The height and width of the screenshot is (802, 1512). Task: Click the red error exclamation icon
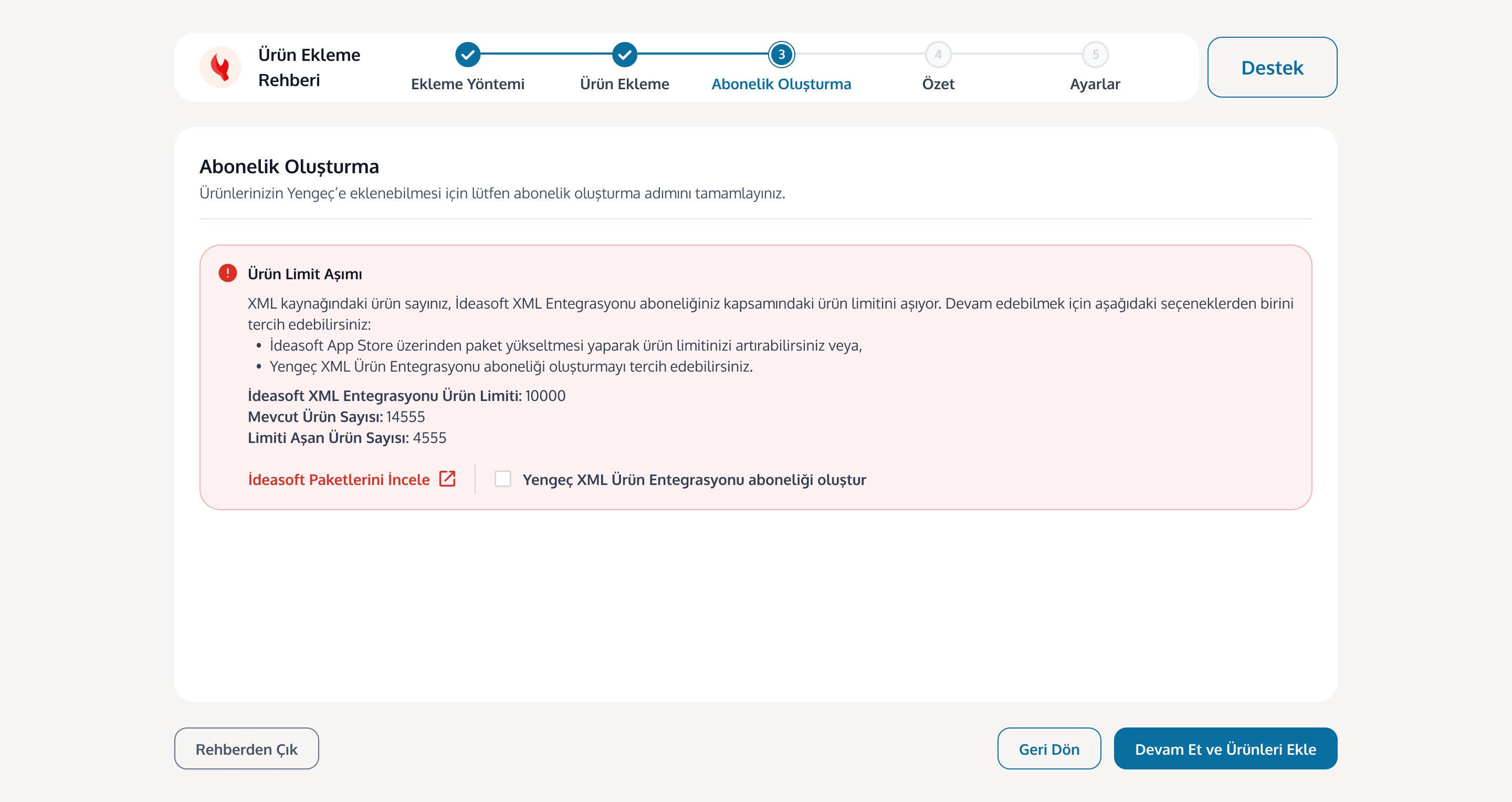coord(228,273)
